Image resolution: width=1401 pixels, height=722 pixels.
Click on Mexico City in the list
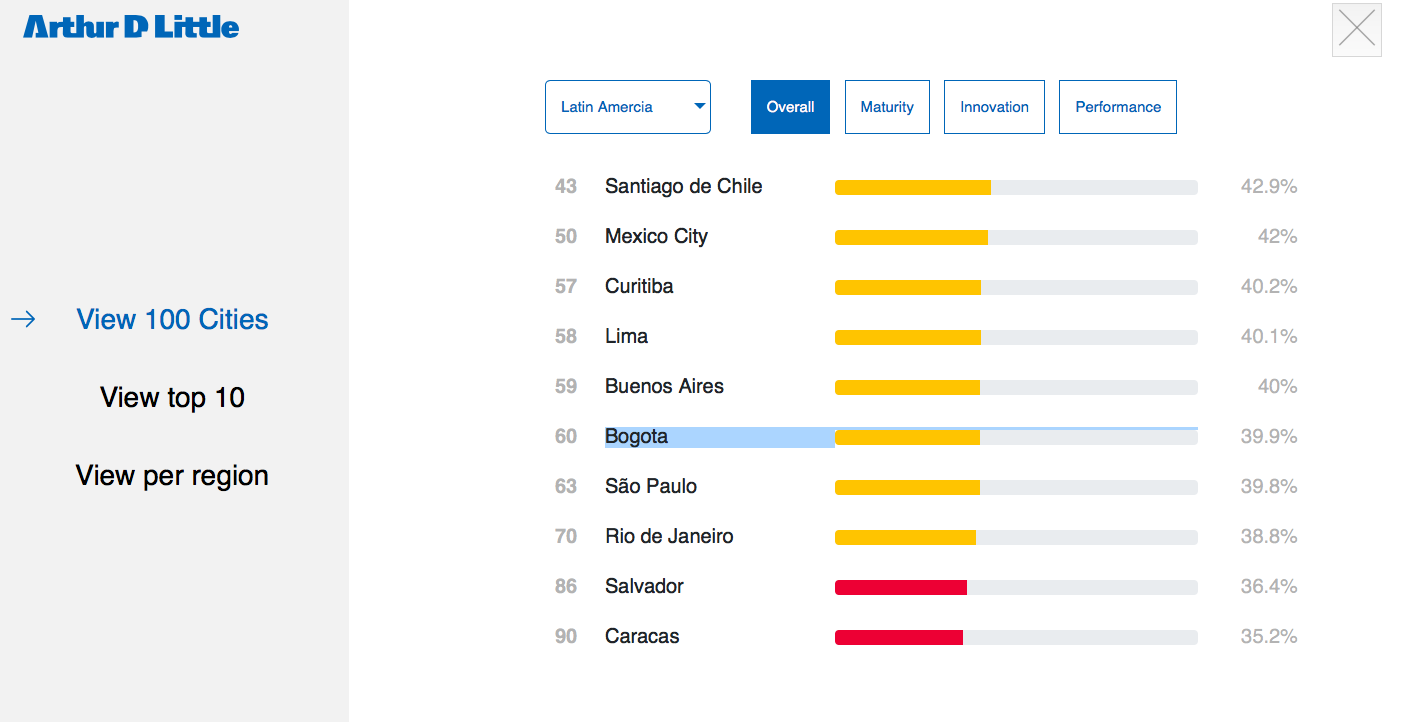coord(656,236)
